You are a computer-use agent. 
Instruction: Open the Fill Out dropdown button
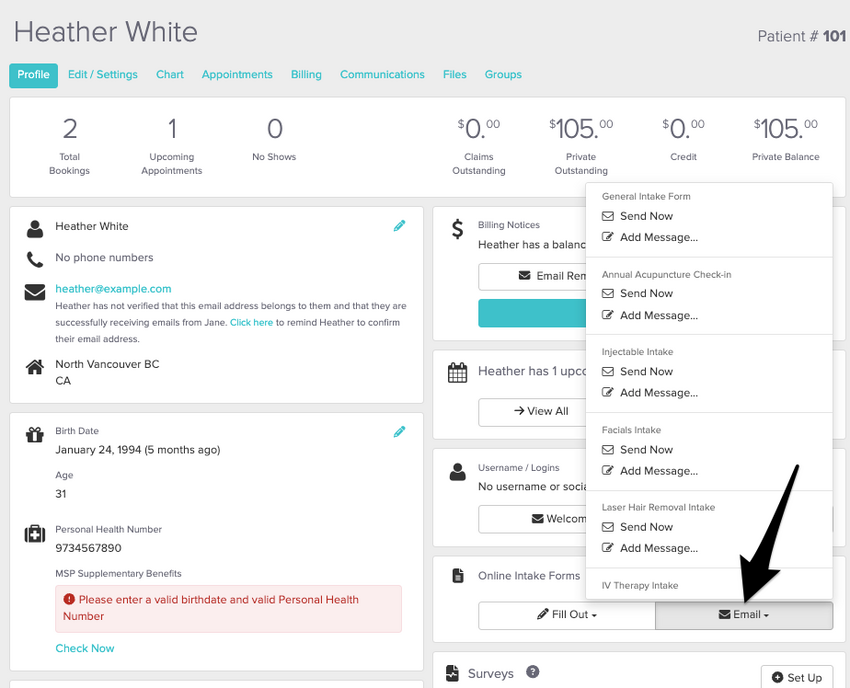[566, 615]
